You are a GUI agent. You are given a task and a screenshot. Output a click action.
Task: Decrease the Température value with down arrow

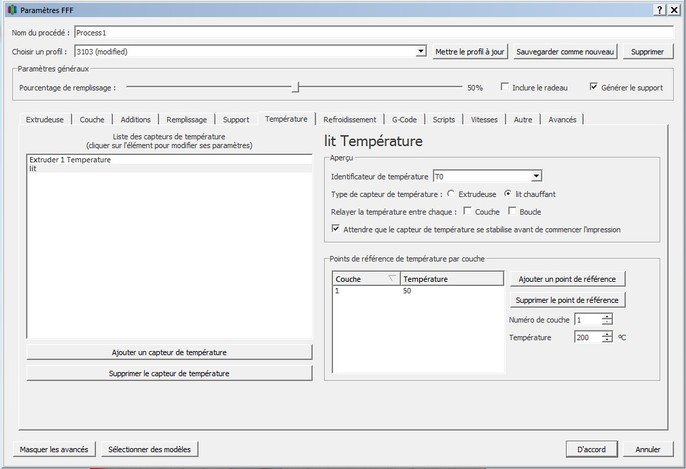pos(607,341)
